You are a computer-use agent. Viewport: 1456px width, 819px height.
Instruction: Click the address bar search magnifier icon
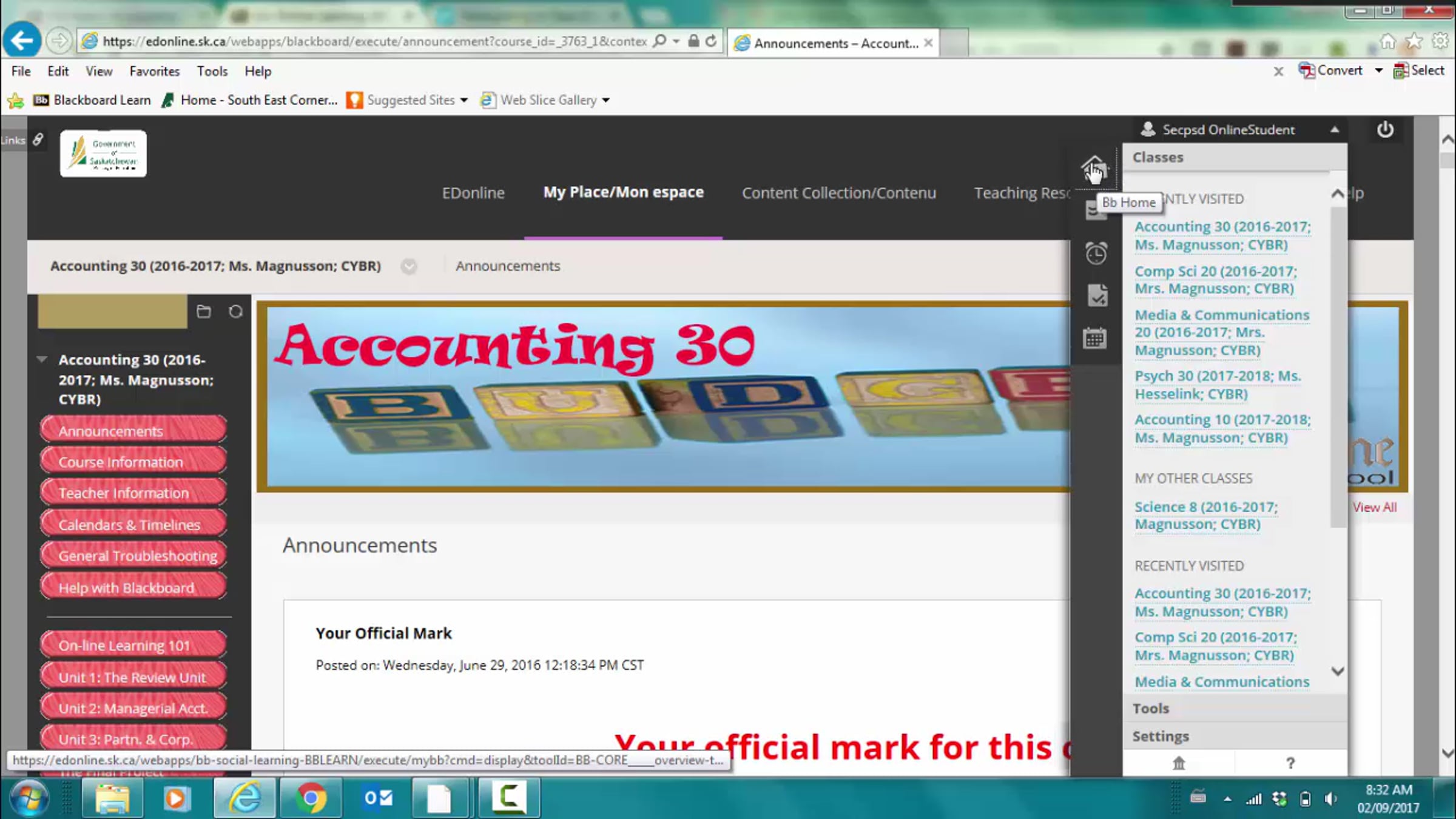[659, 41]
